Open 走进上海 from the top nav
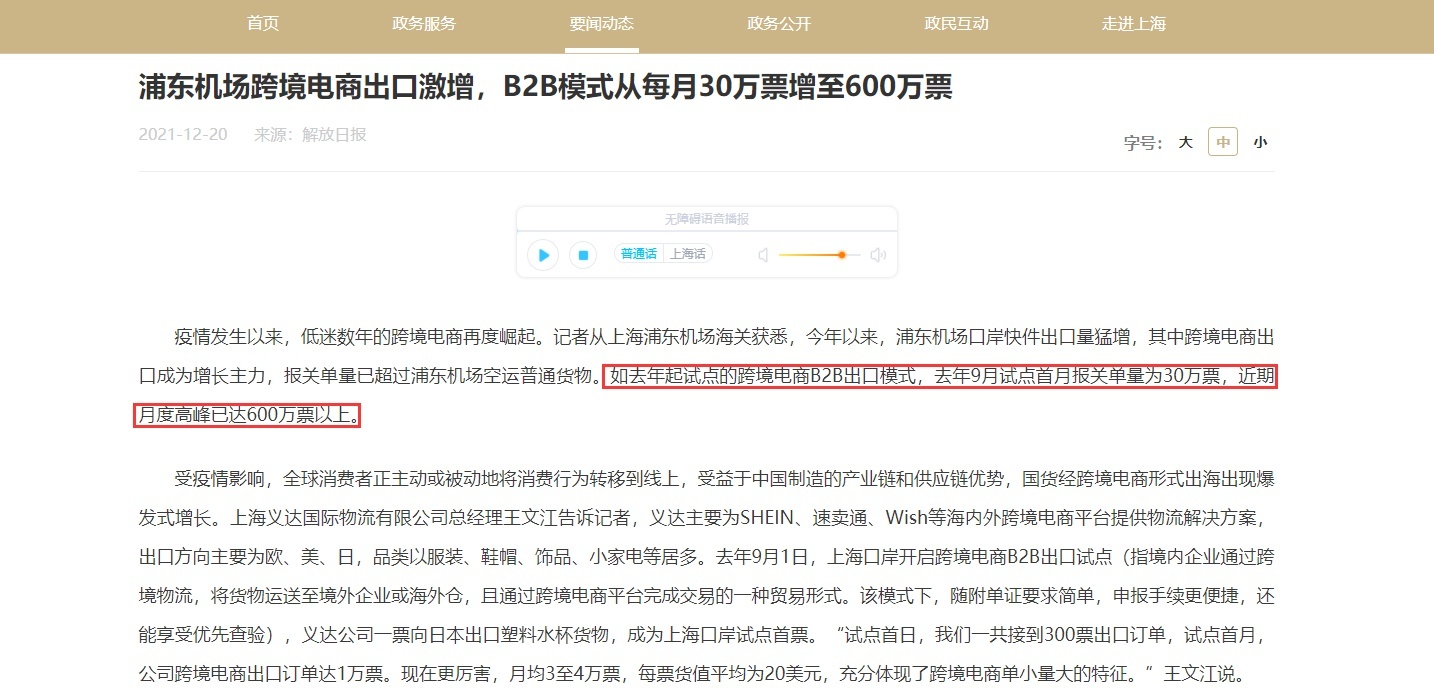 click(1134, 24)
